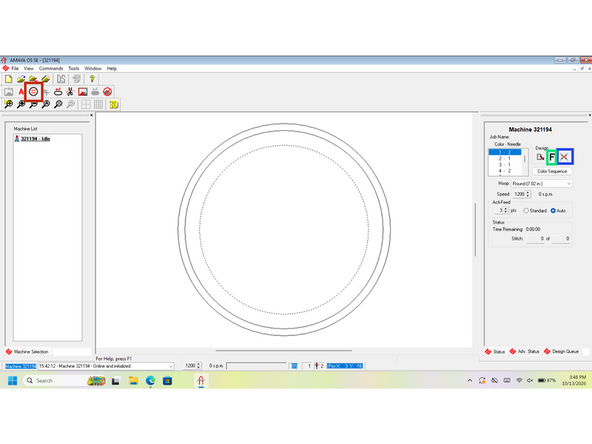This screenshot has height=444, width=592.
Task: Click the Color Sequence button
Action: [x=552, y=171]
